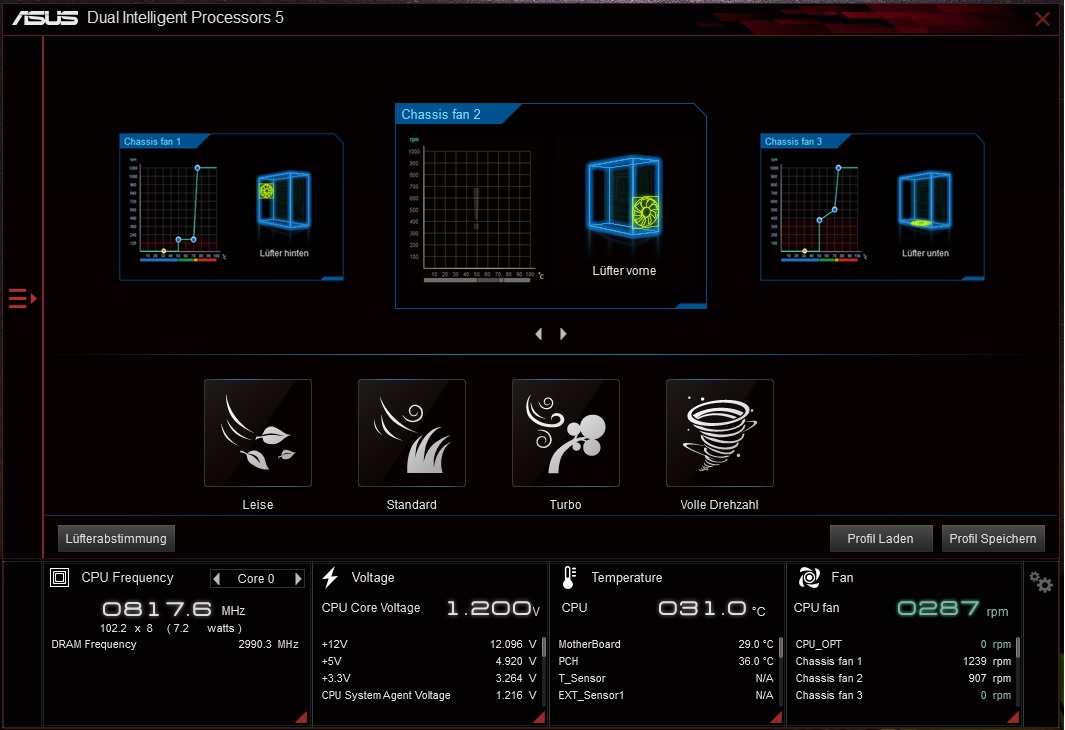Click top point on Chassis fan 3 curve

838,168
